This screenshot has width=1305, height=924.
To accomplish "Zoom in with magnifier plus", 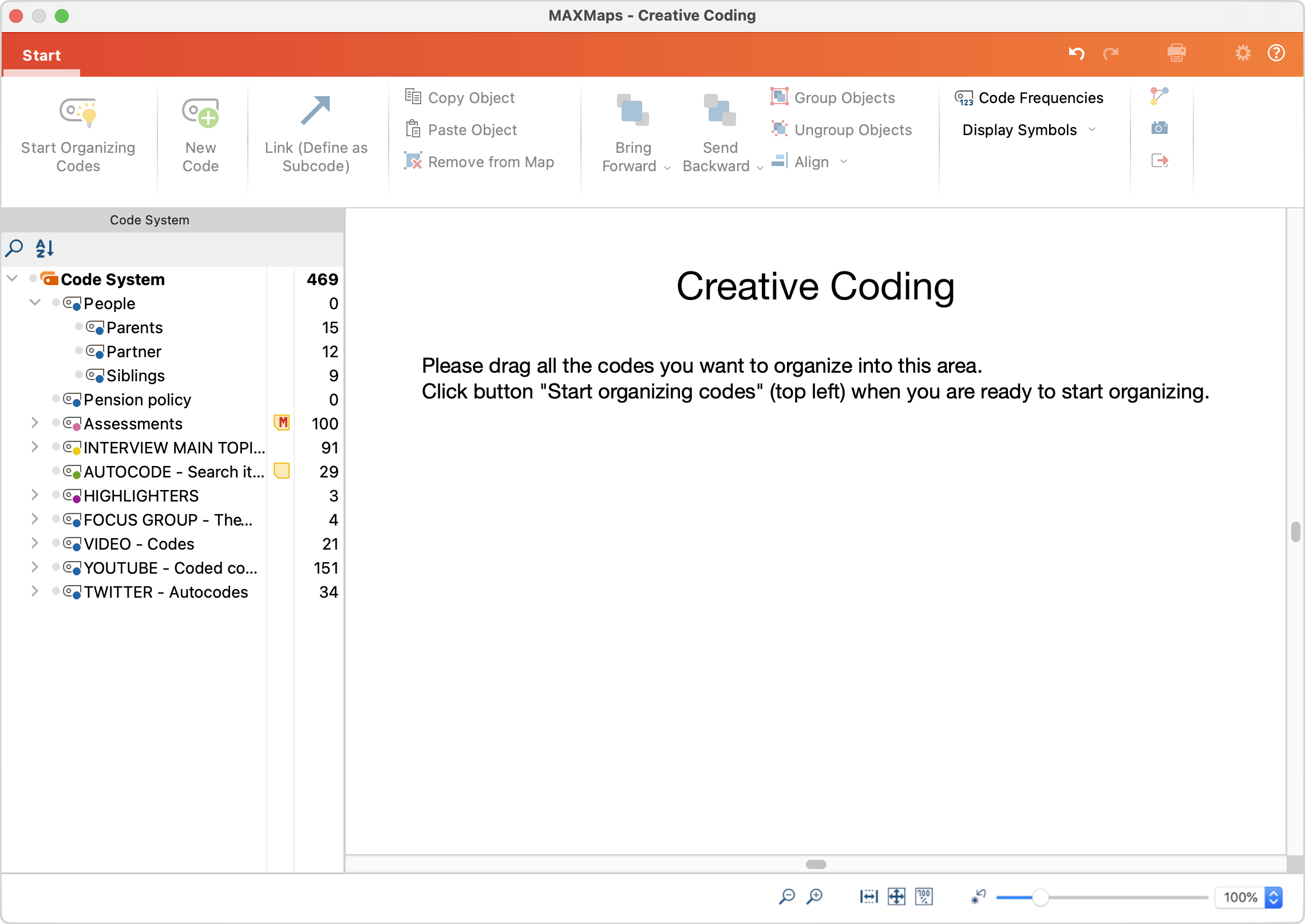I will [x=814, y=897].
